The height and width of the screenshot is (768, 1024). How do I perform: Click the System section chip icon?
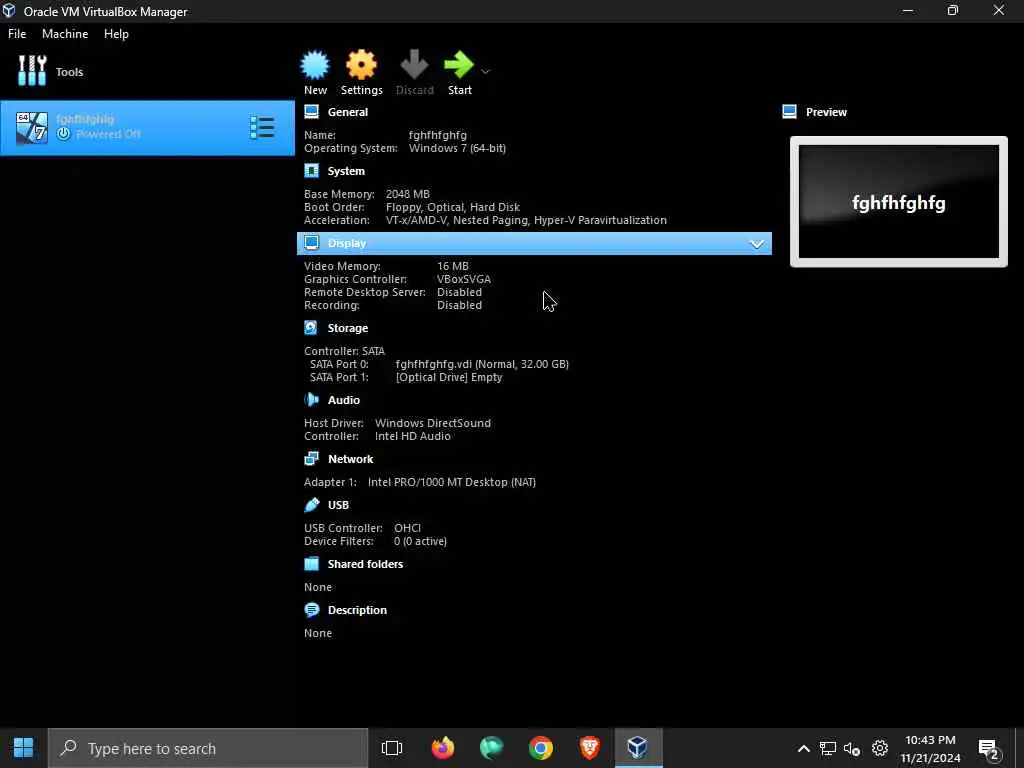pos(312,170)
